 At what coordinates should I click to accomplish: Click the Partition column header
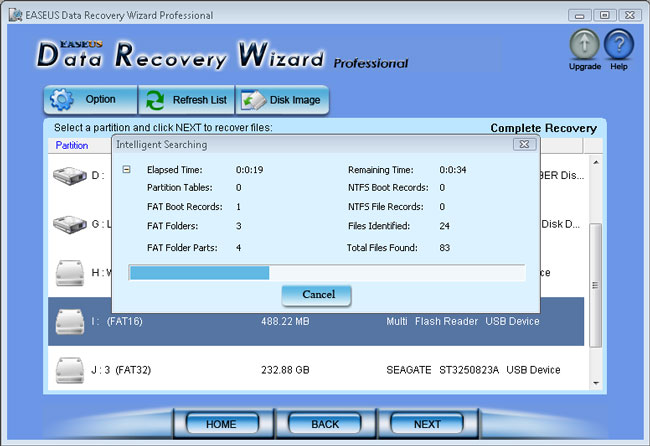72,145
